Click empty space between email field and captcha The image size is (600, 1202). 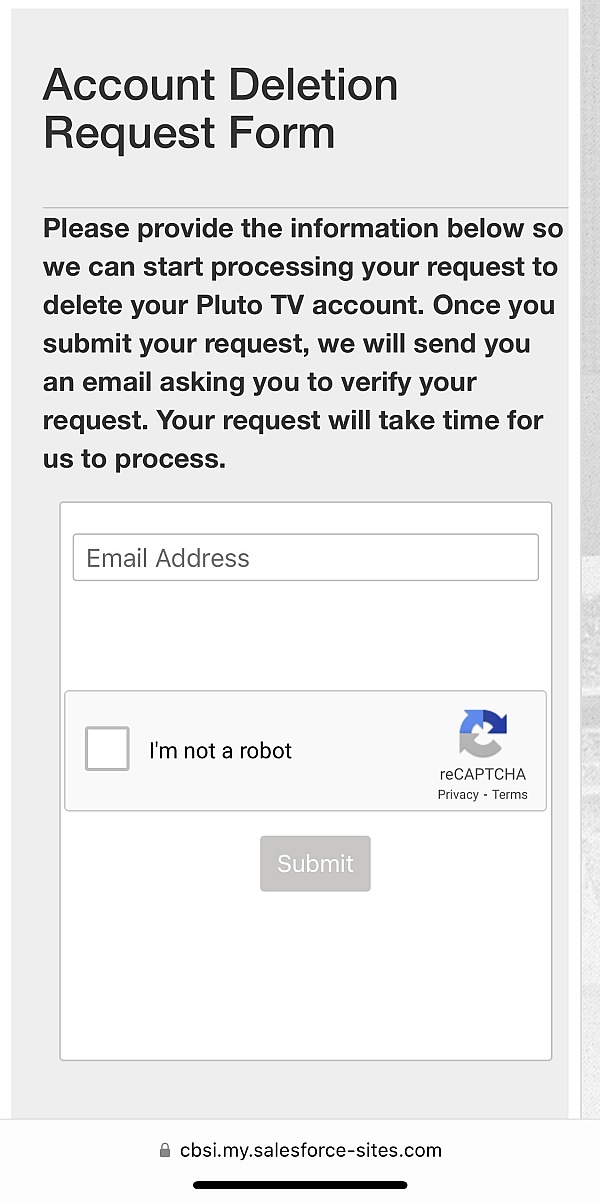pos(306,635)
